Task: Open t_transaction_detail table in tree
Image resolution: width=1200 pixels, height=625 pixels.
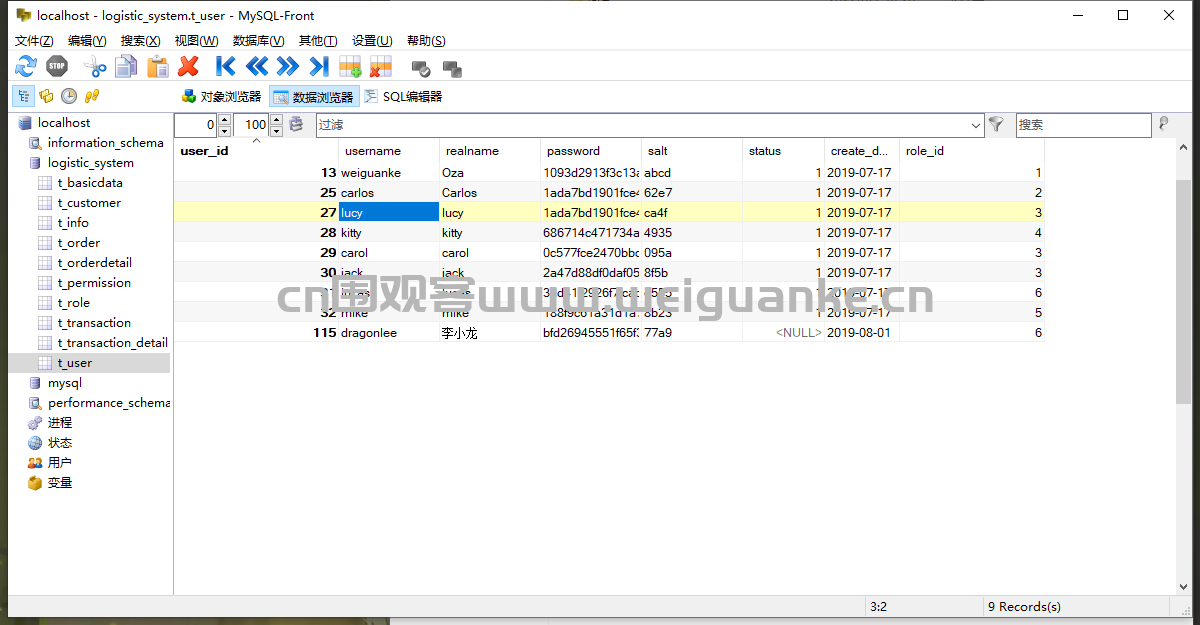Action: pos(112,343)
